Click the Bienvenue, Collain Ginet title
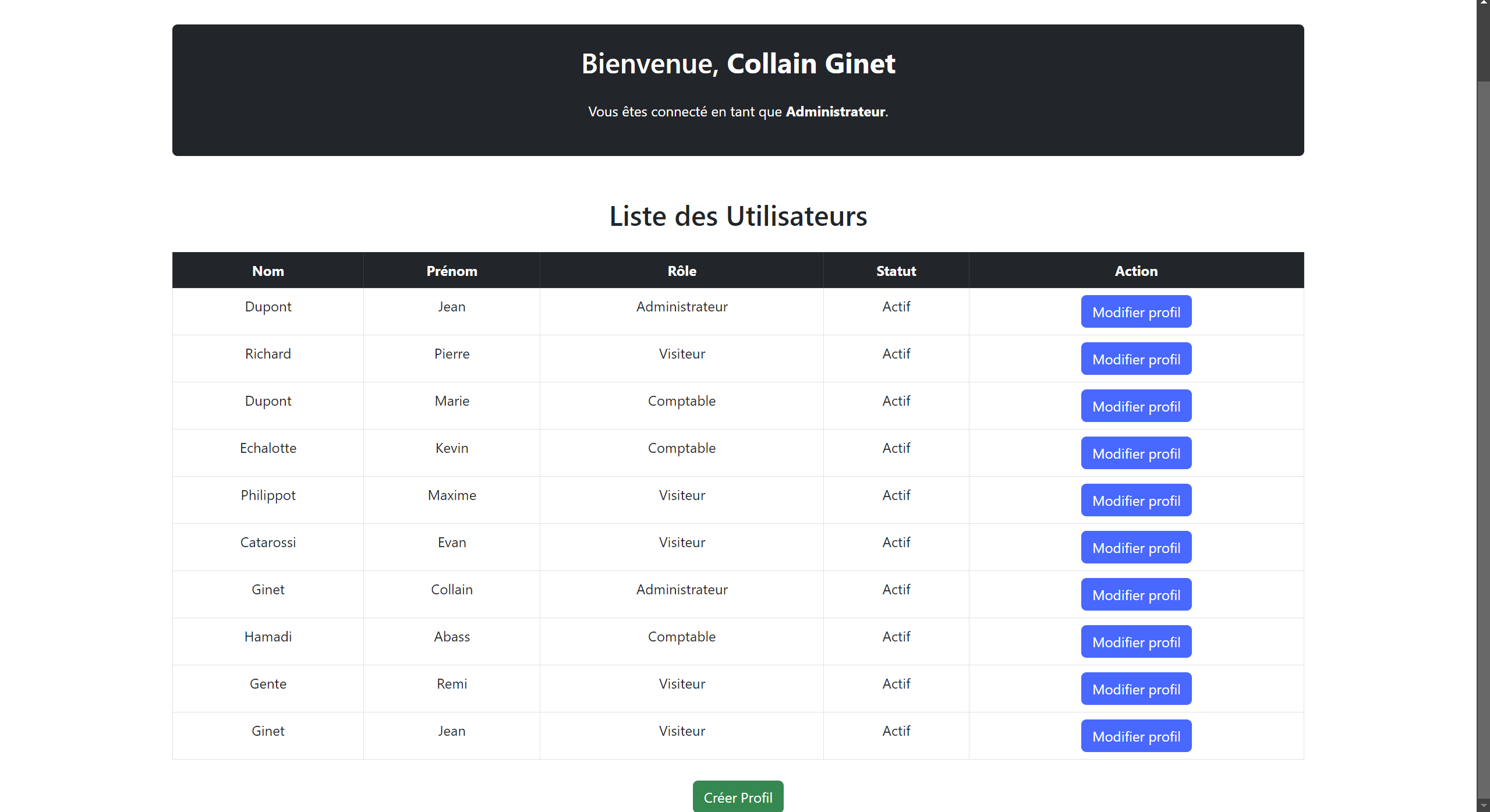Viewport: 1490px width, 812px height. [738, 63]
